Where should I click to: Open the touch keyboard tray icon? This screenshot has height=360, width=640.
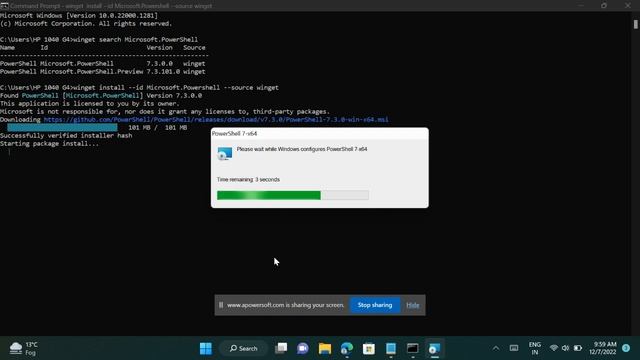click(514, 348)
